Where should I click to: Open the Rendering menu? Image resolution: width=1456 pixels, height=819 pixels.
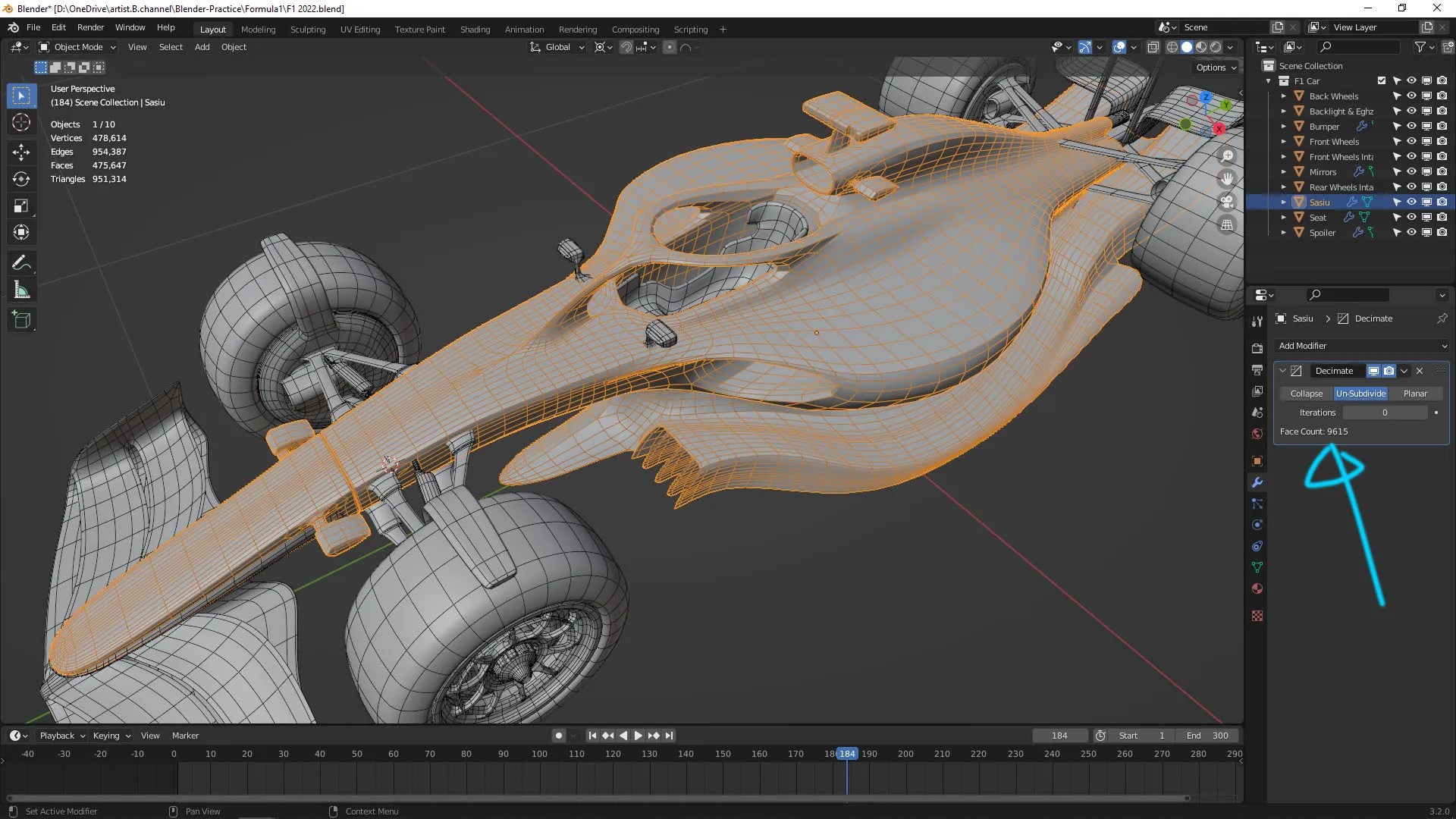tap(577, 30)
